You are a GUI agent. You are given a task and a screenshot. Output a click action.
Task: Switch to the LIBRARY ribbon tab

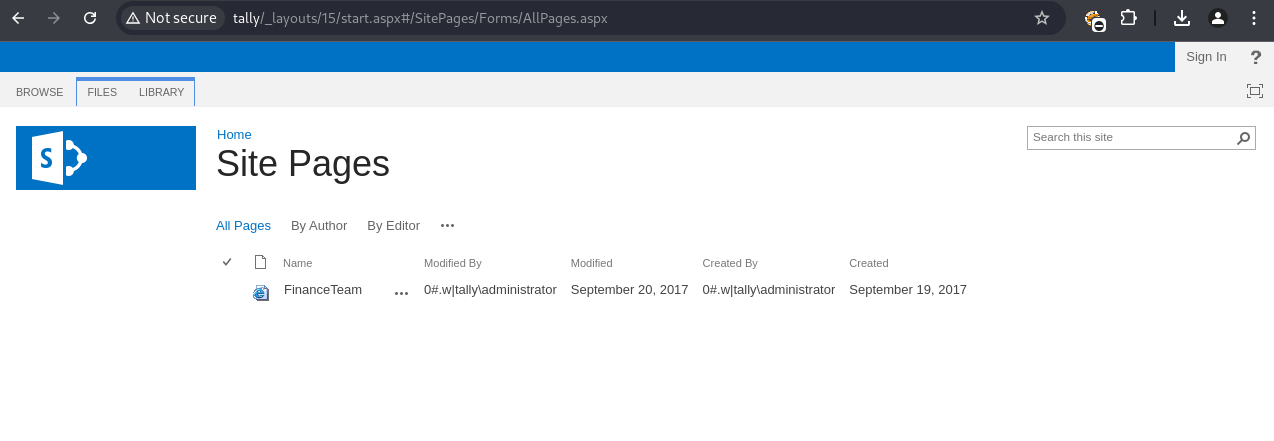point(161,92)
